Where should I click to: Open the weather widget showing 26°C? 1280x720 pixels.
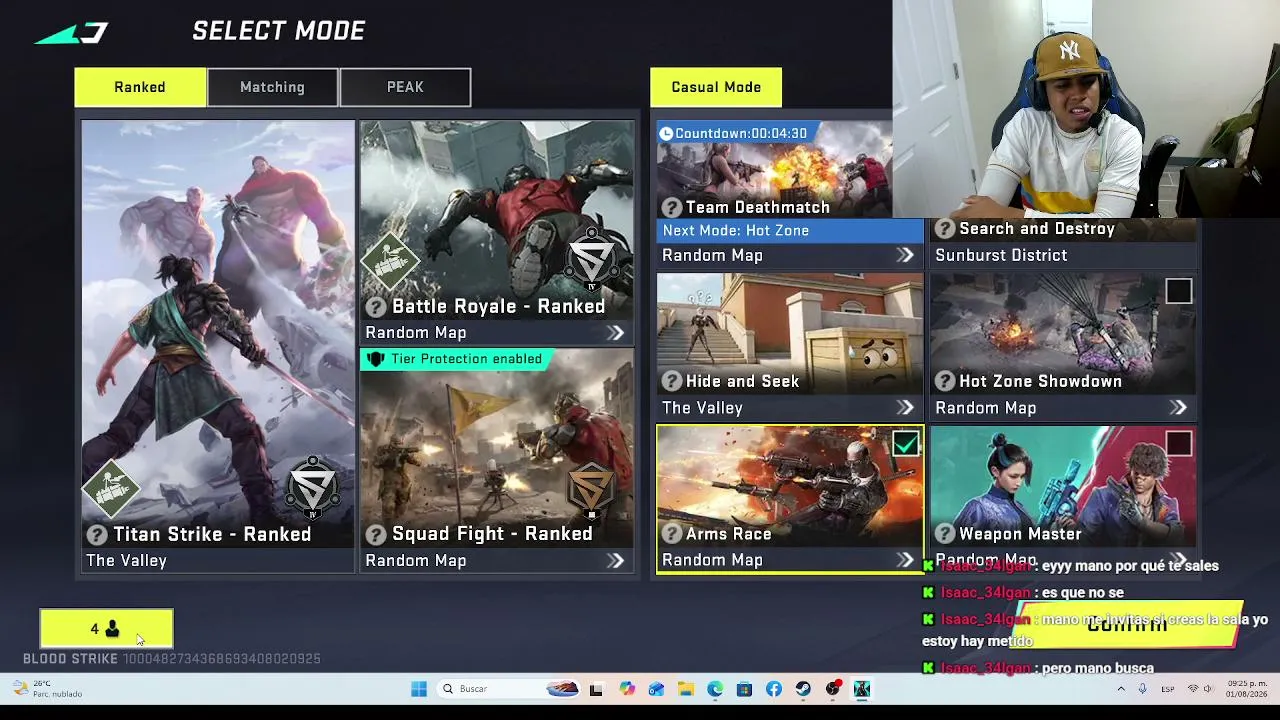click(x=47, y=689)
